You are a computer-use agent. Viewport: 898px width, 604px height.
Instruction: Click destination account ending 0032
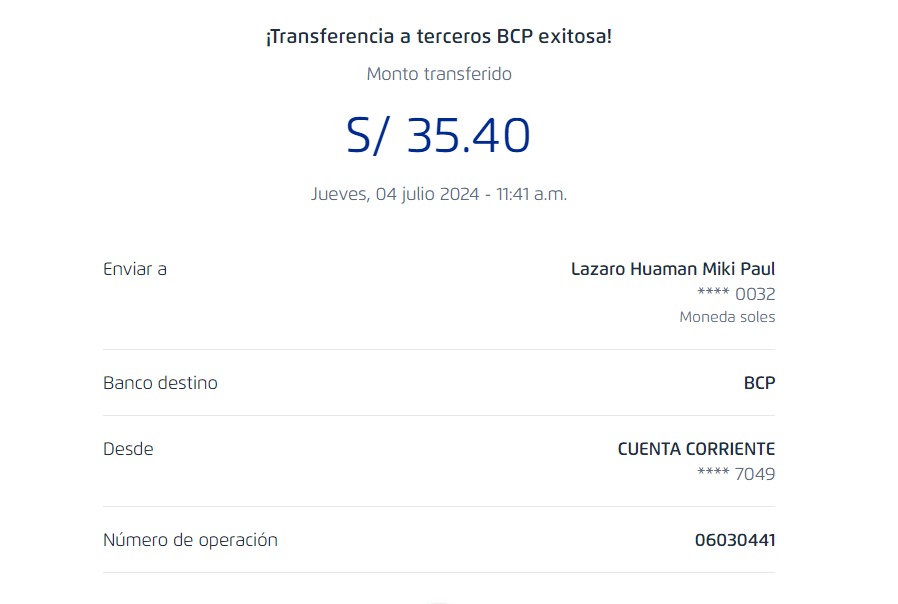(x=735, y=294)
